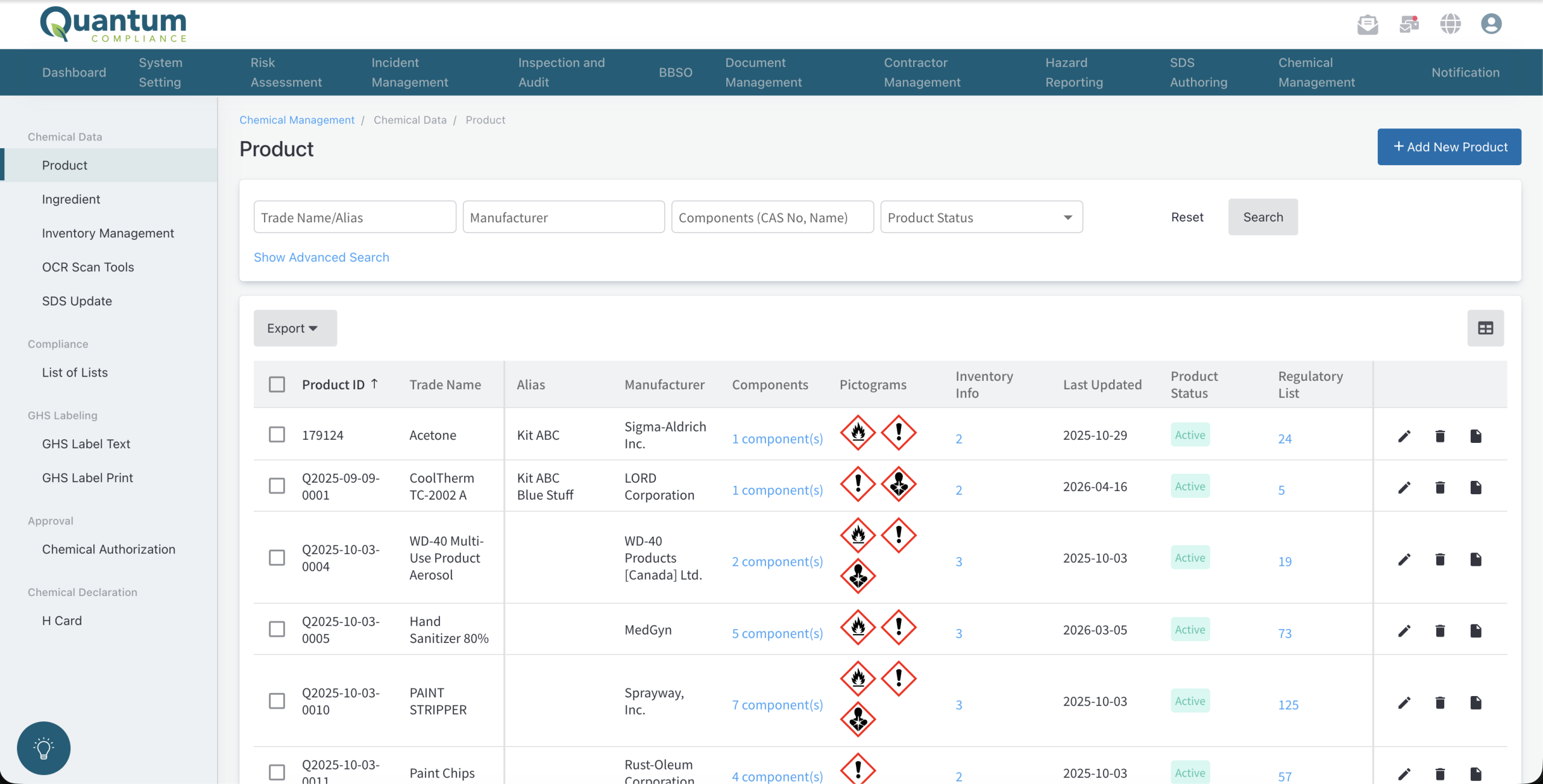Open the Export dropdown menu

(x=295, y=328)
